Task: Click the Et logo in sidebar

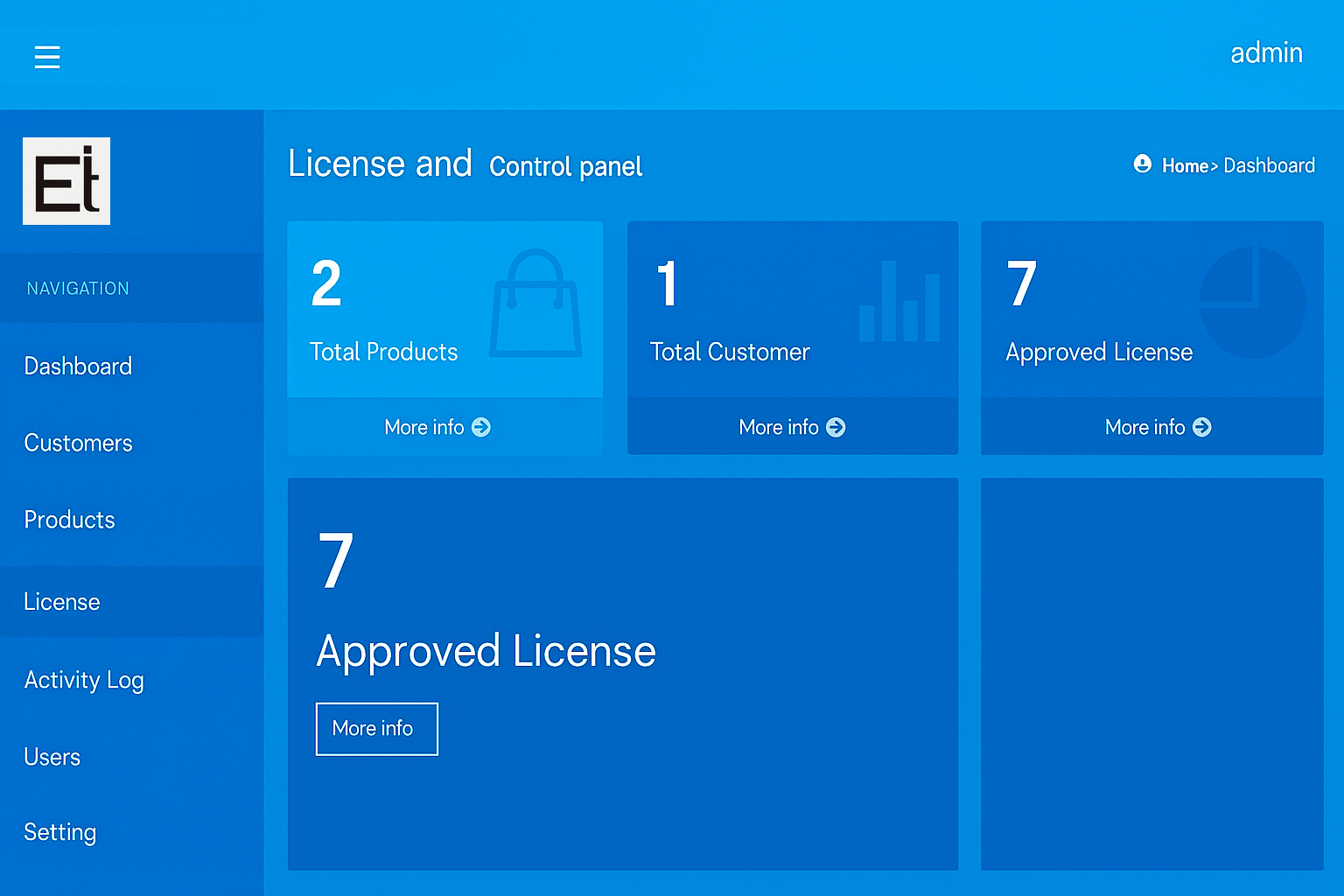Action: [x=66, y=181]
